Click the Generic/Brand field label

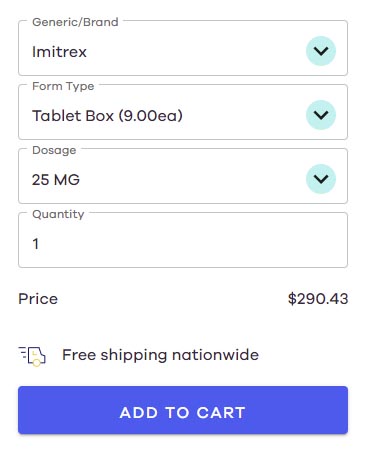[75, 22]
